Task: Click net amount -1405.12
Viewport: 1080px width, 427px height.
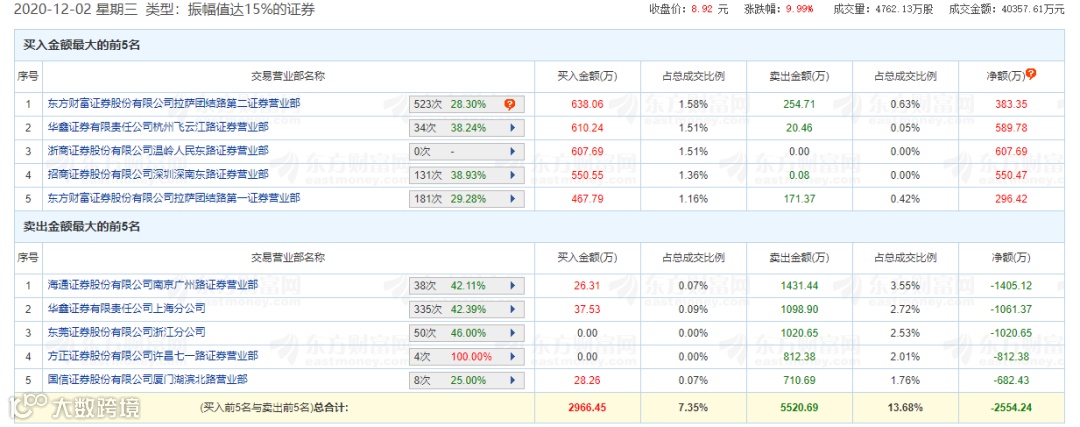Action: click(1011, 286)
